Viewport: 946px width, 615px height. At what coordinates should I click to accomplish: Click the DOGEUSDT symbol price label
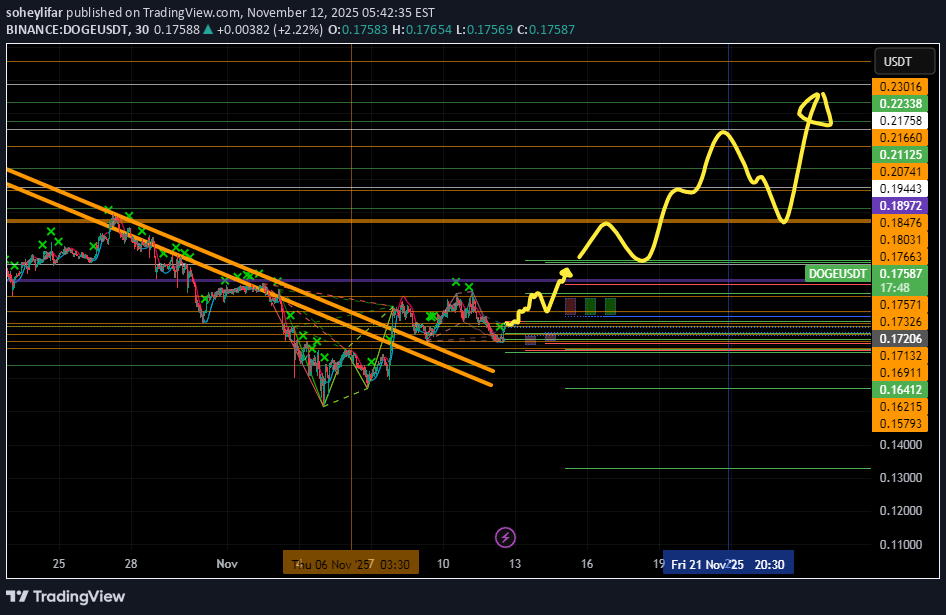pyautogui.click(x=837, y=273)
